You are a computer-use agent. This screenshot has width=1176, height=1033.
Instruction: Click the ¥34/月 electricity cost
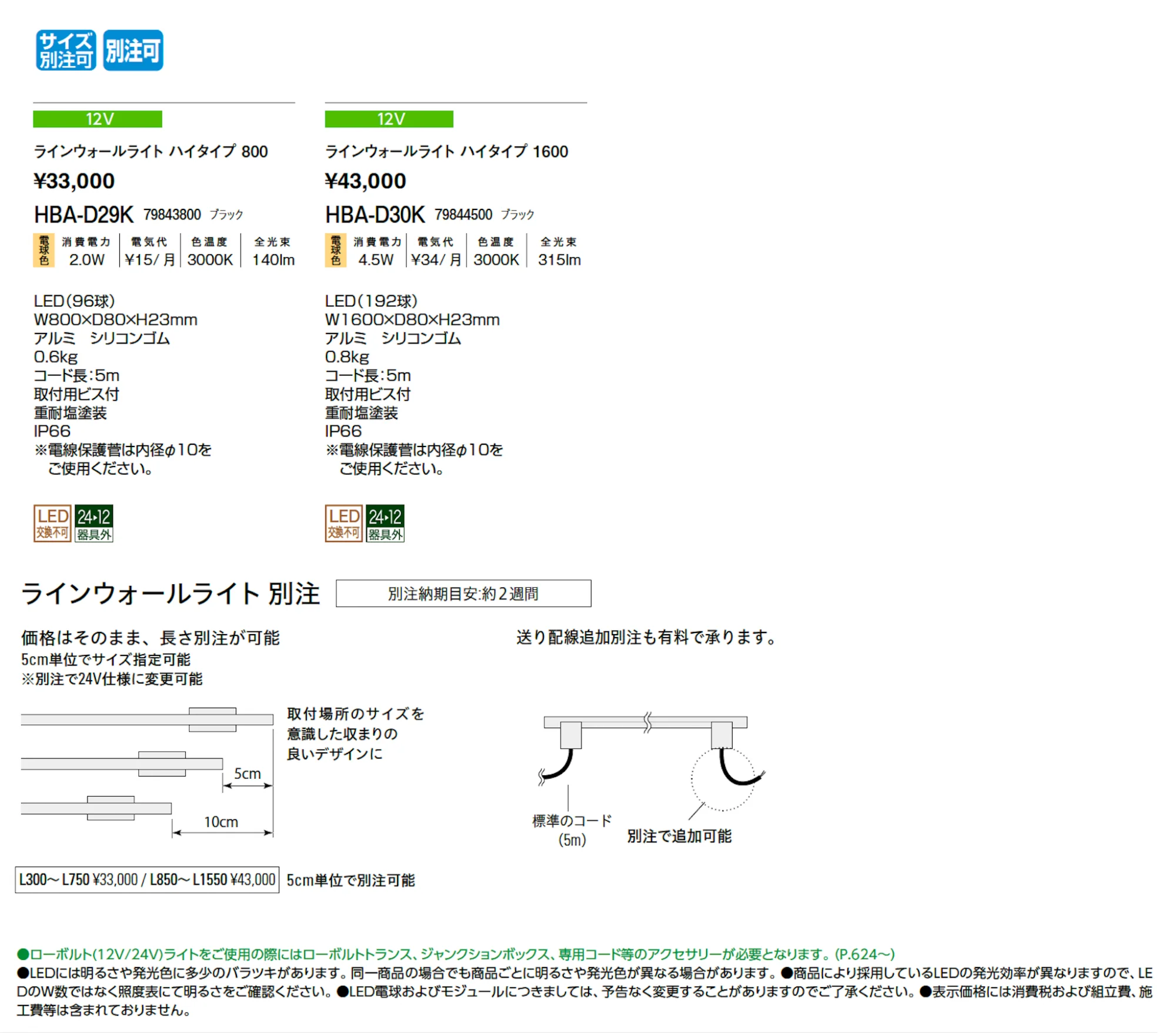(x=436, y=259)
